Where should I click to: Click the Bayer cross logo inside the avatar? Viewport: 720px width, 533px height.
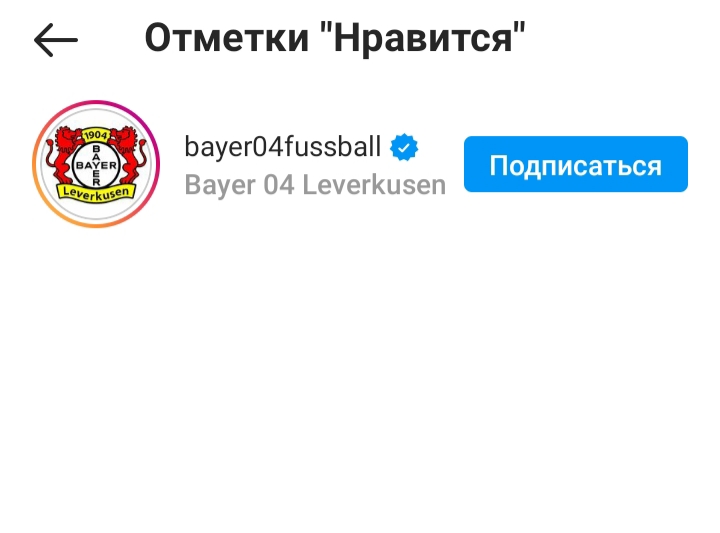coord(96,165)
